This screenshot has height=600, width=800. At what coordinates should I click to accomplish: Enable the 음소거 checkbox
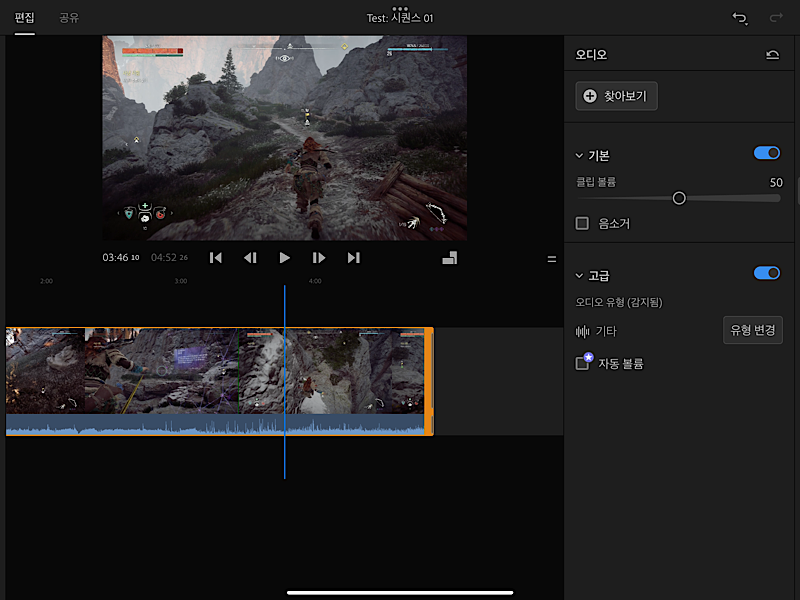(582, 223)
